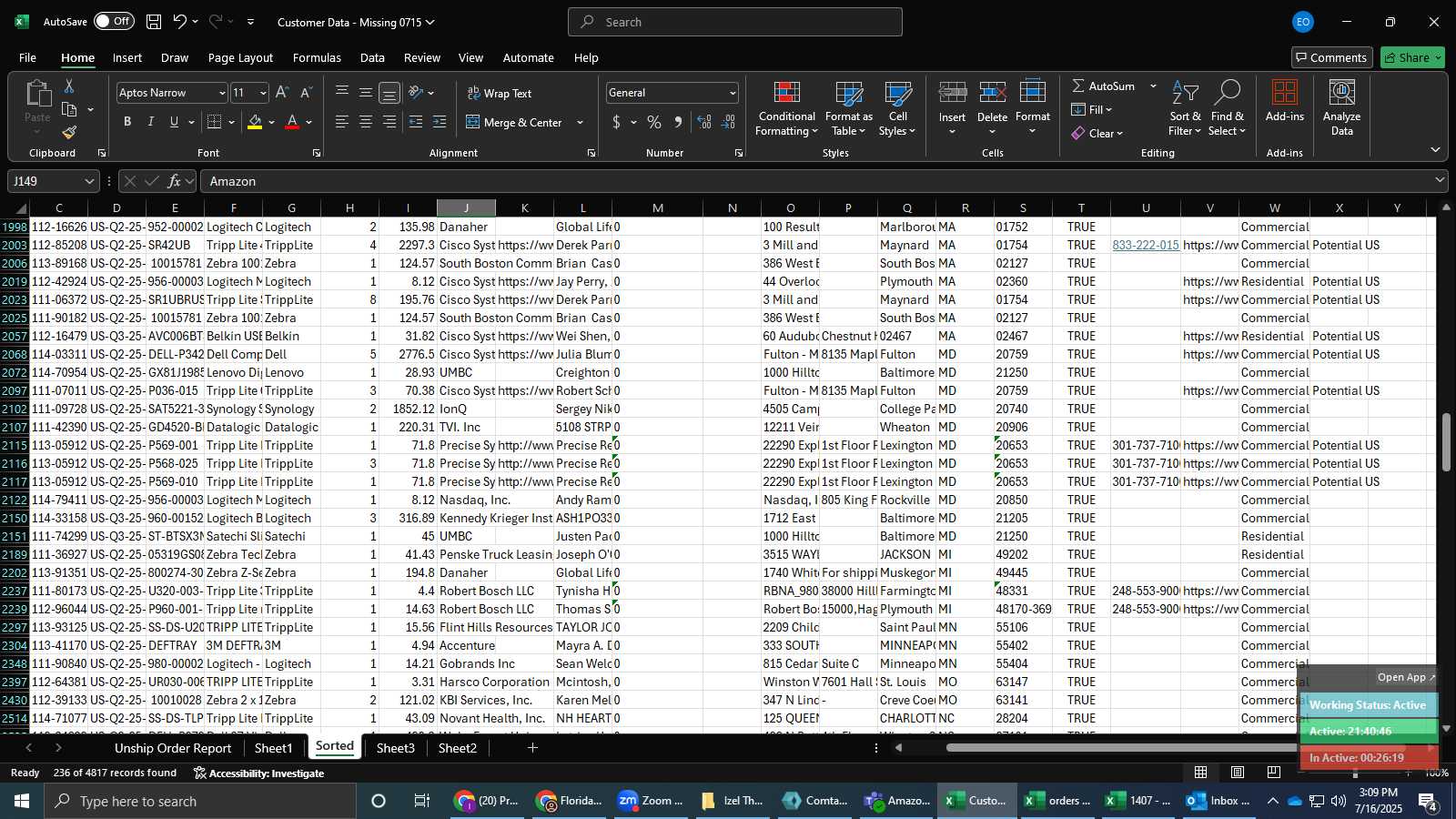This screenshot has height=819, width=1456.
Task: Apply Underline formatting
Action: 174,122
